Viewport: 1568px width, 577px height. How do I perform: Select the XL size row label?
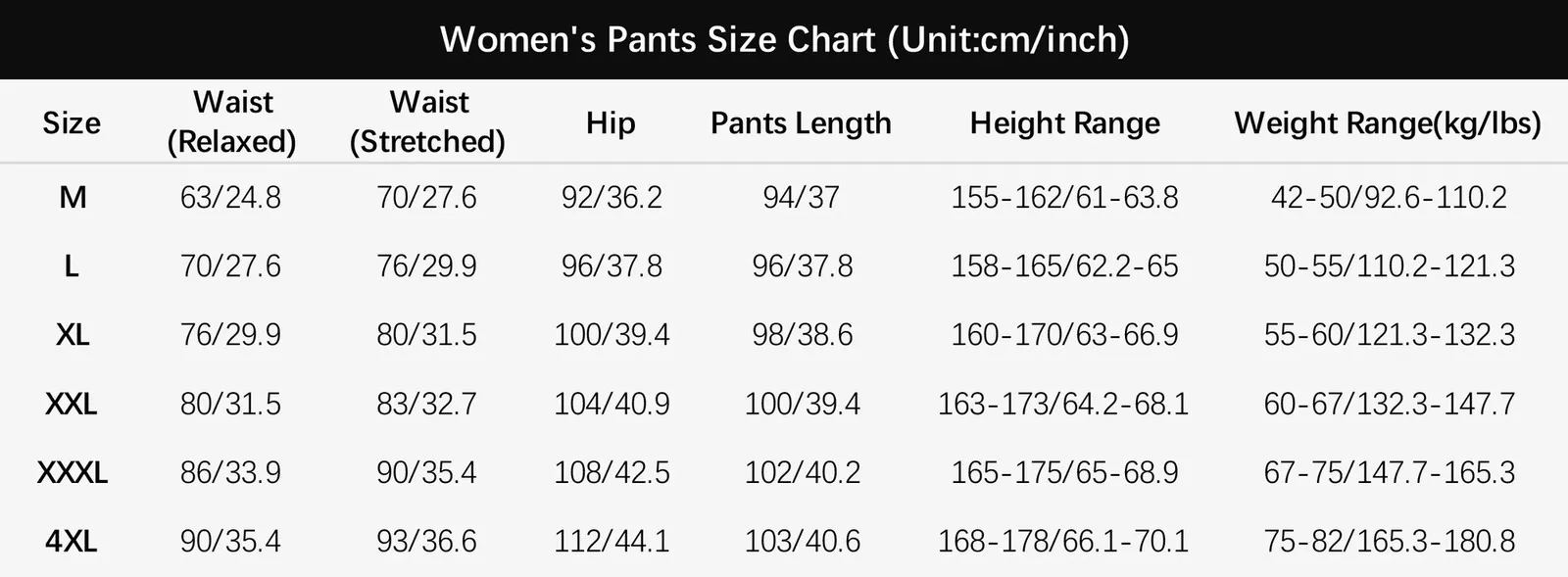coord(73,335)
